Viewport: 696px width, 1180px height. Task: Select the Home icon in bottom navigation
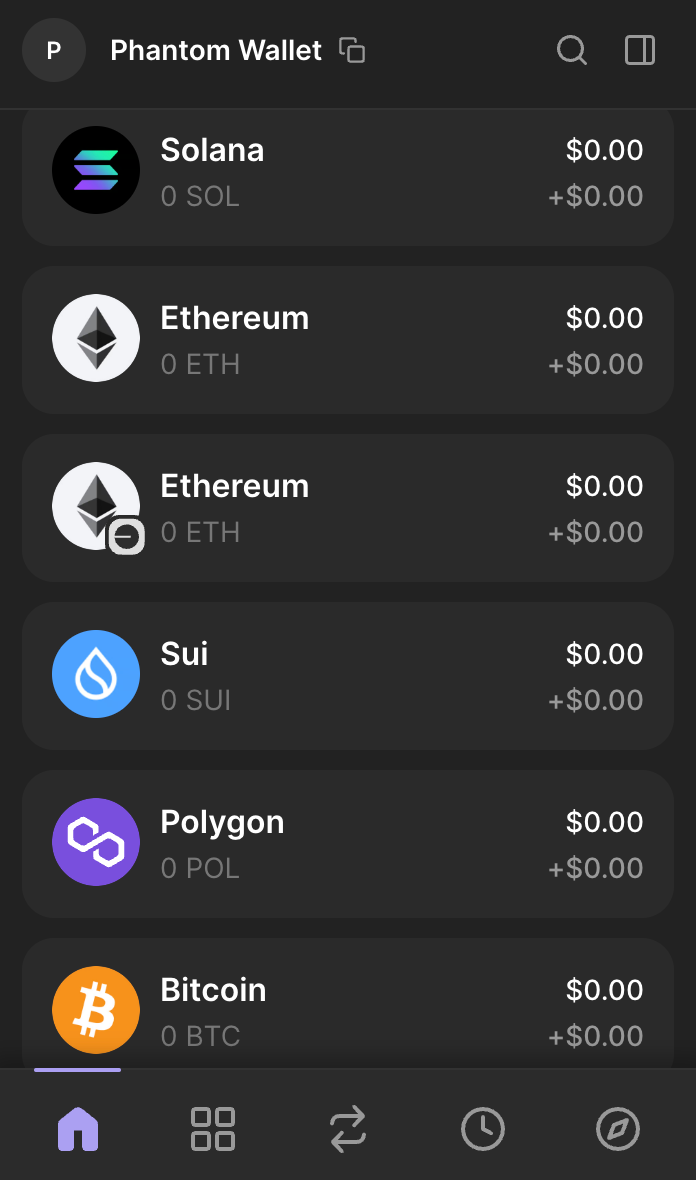[77, 1128]
